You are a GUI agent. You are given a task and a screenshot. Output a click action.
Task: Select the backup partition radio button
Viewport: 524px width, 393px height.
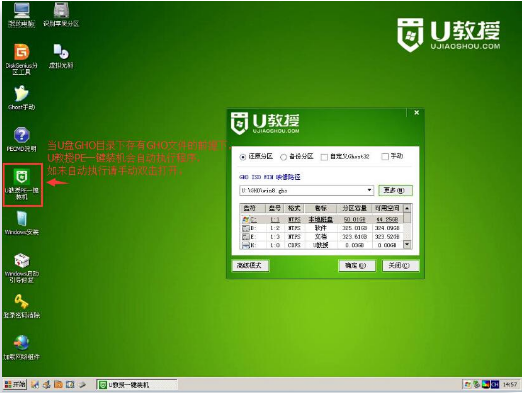pos(283,157)
